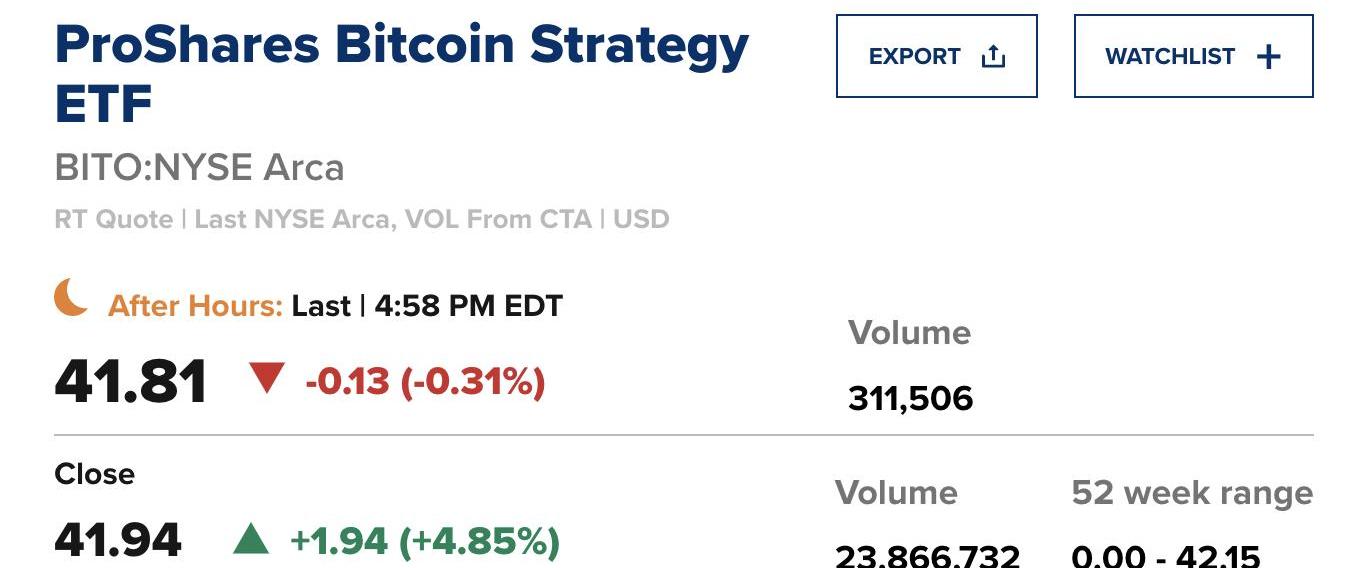Click the Close label
This screenshot has height=568, width=1352.
[94, 474]
